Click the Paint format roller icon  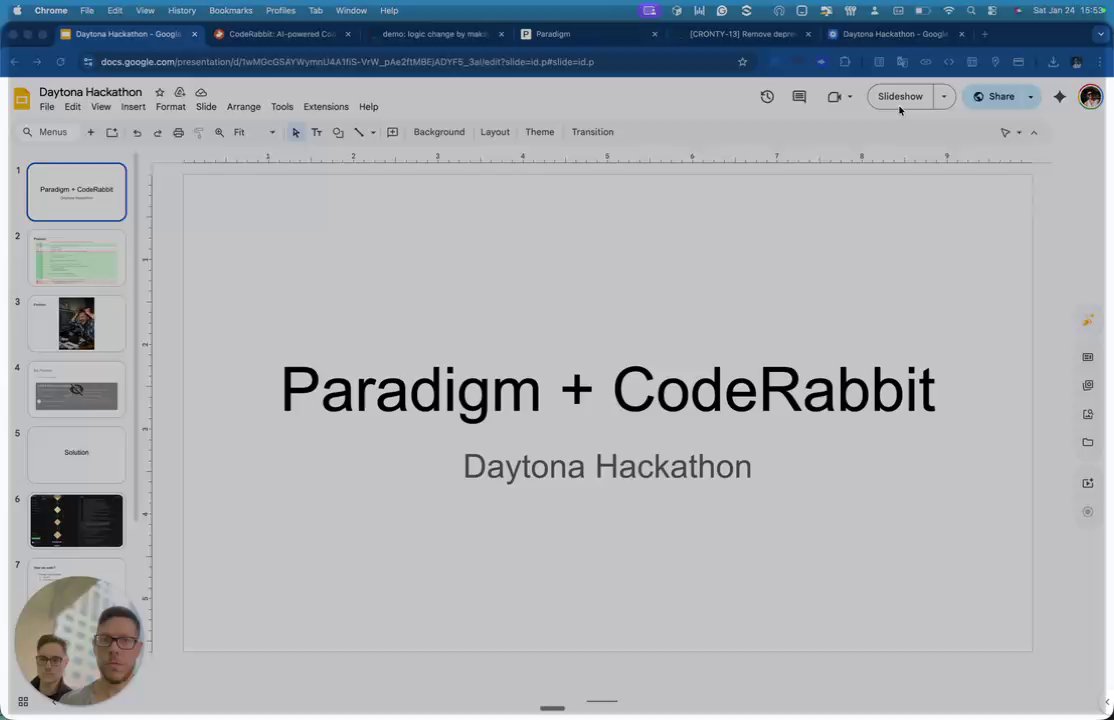pos(199,133)
